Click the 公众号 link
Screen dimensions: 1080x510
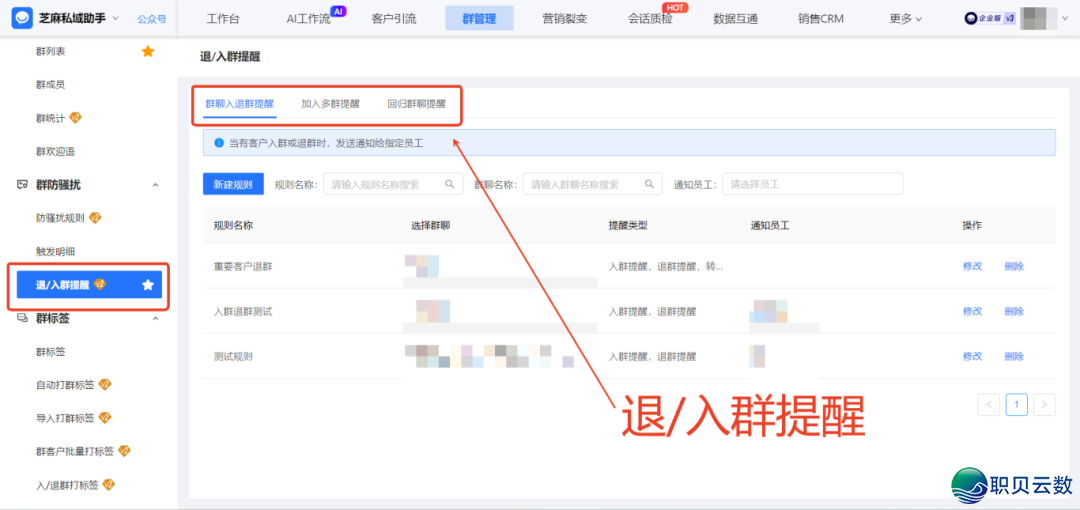point(152,19)
